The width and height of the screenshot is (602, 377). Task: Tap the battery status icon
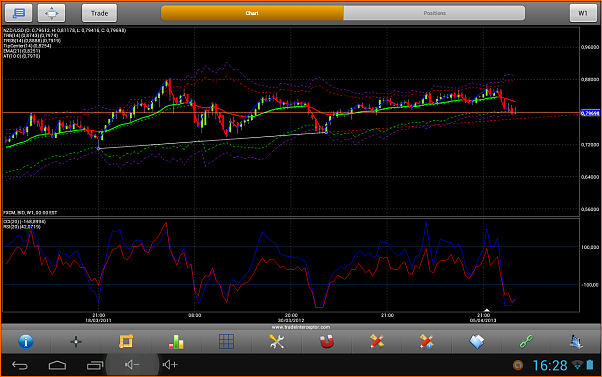click(x=590, y=365)
